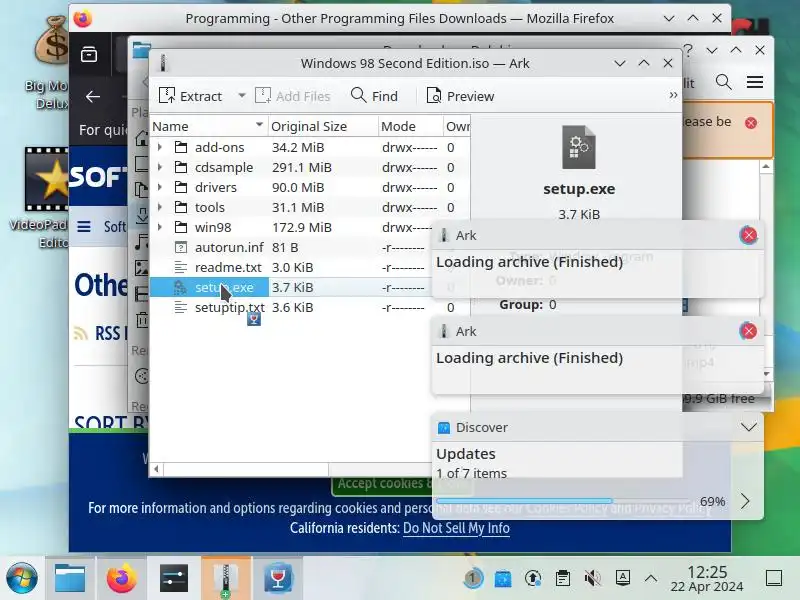Click the Discover updates progress bar
Image resolution: width=800 pixels, height=600 pixels.
[563, 501]
